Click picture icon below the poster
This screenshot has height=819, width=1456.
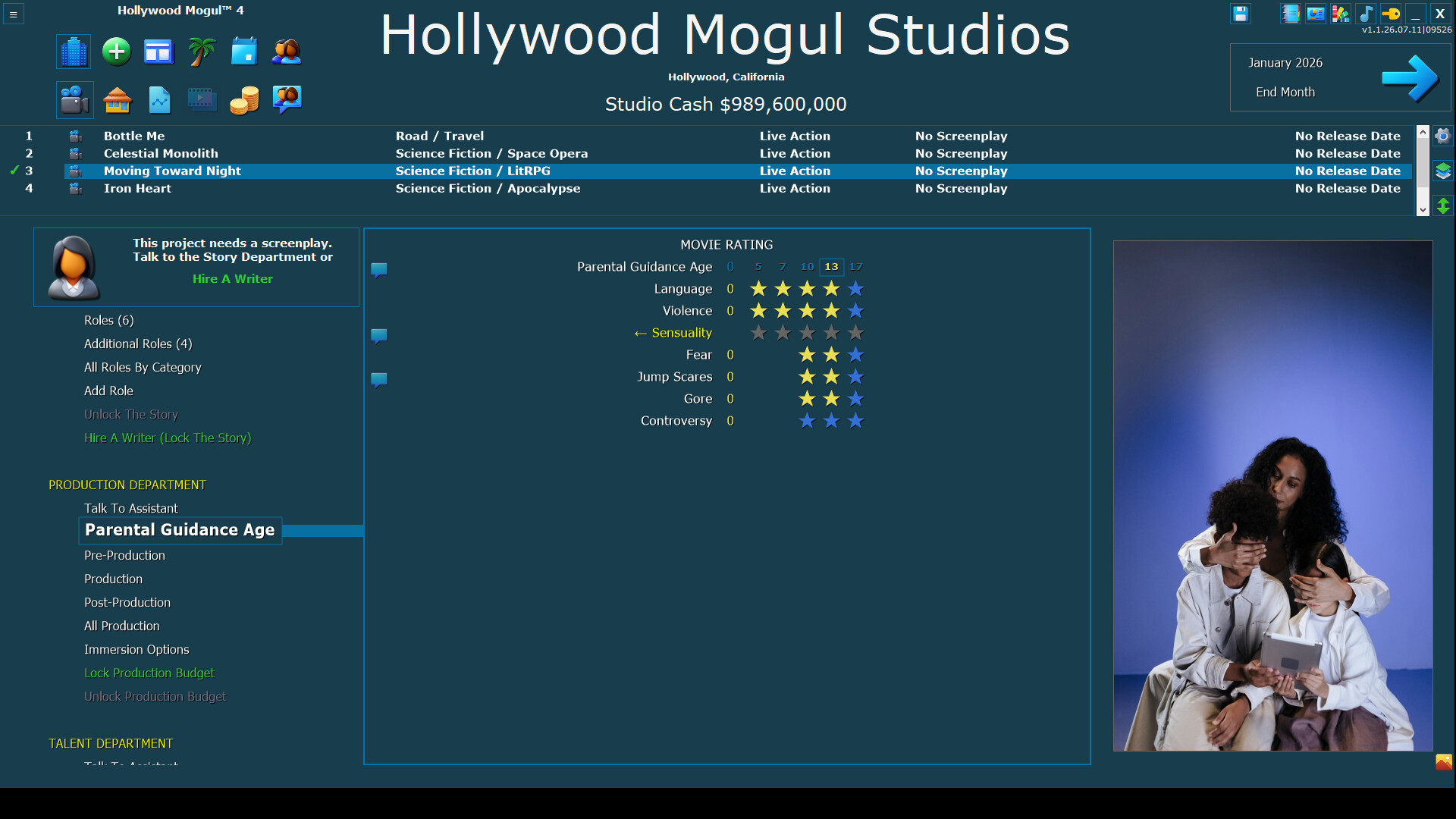click(x=1443, y=761)
